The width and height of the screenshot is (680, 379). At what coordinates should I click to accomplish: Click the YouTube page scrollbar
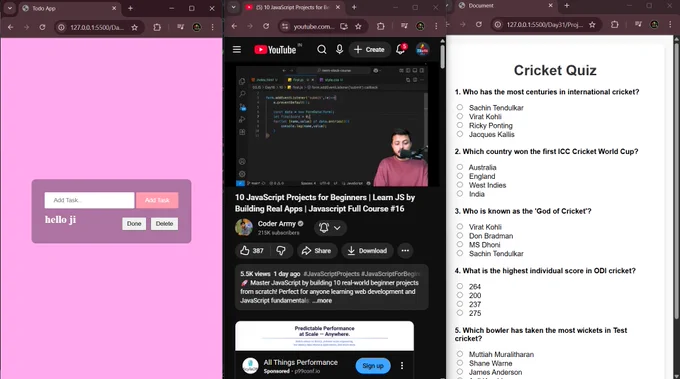[442, 56]
